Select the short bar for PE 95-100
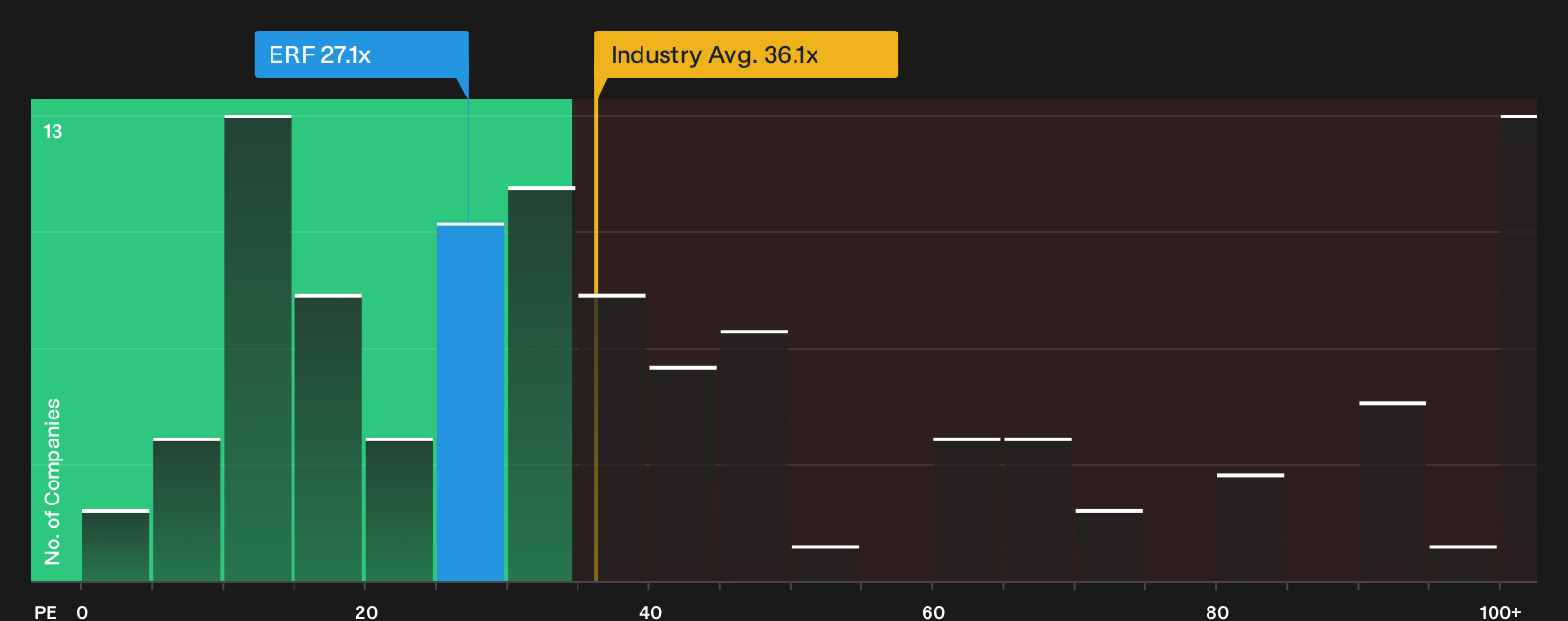1568x621 pixels. [1464, 564]
